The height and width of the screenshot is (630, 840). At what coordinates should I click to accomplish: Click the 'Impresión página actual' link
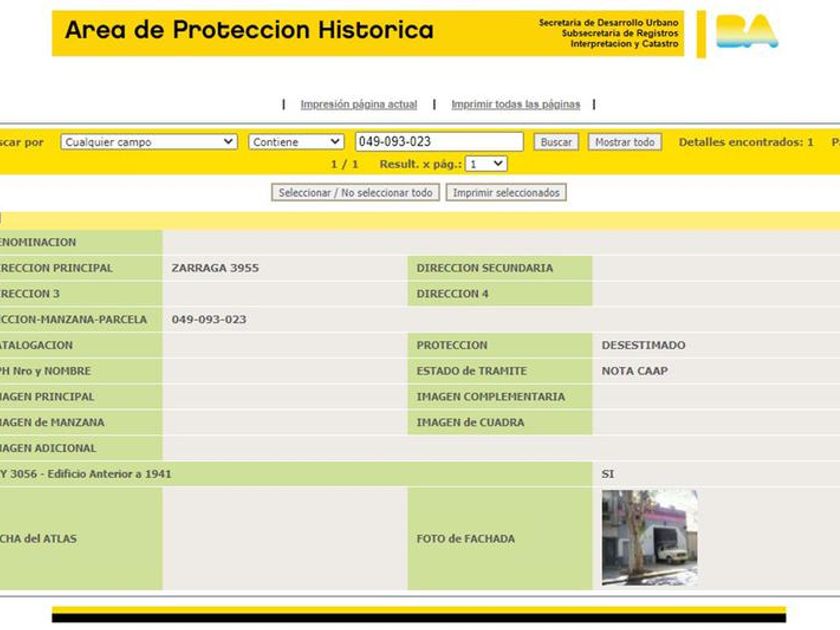(358, 104)
